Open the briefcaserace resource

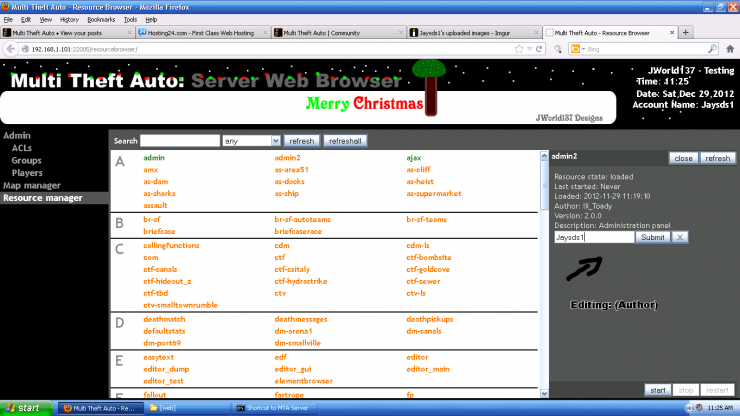[x=298, y=231]
